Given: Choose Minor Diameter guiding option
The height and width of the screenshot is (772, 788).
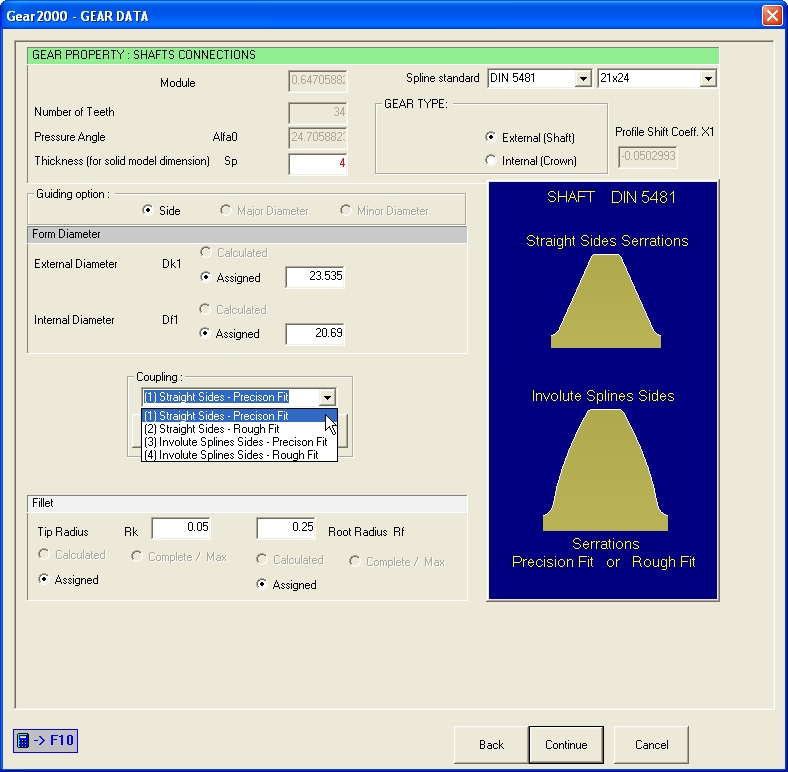Looking at the screenshot, I should (384, 210).
